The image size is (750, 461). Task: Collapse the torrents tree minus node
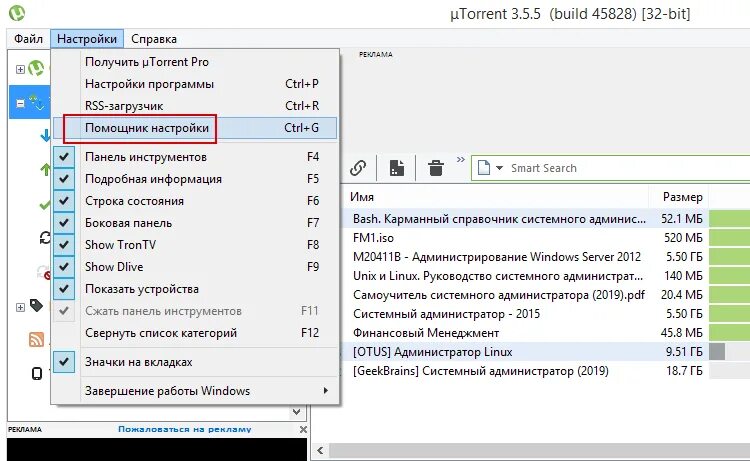pos(20,103)
